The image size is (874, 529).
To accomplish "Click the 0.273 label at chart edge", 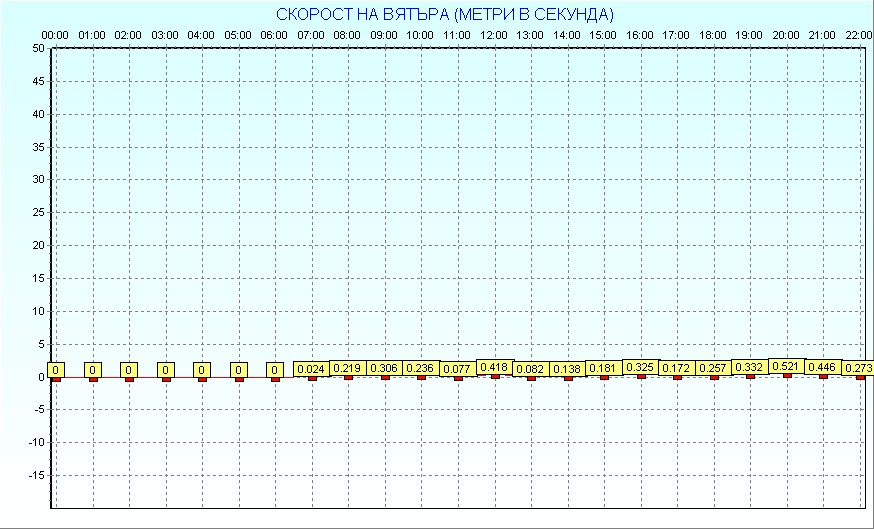I will pos(858,368).
